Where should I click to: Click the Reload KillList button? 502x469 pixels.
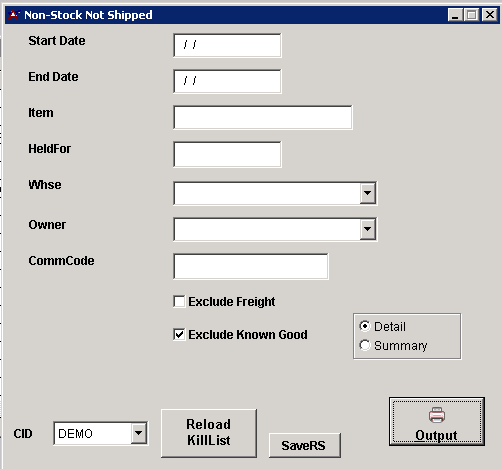coord(209,433)
